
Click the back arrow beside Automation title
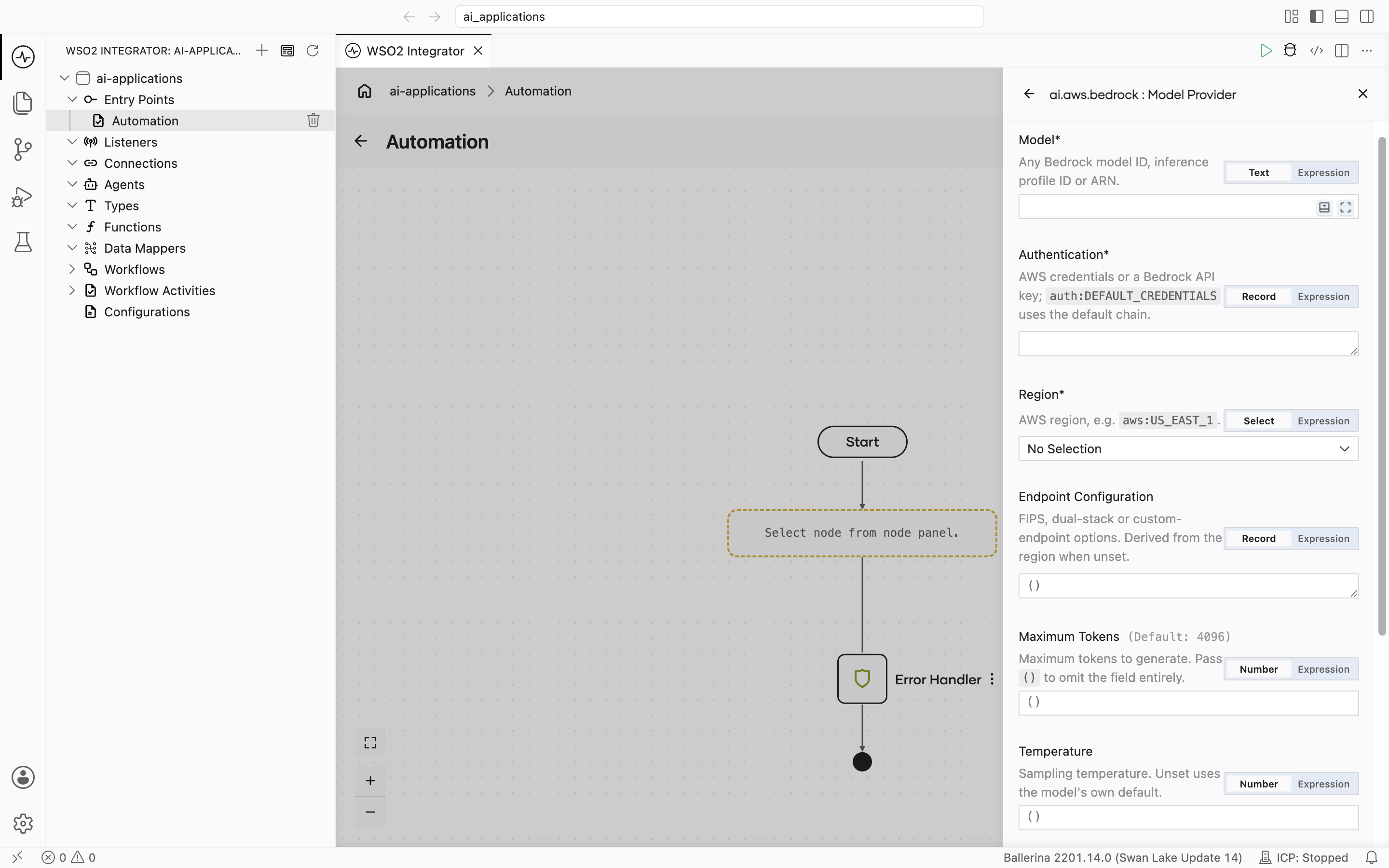tap(360, 141)
